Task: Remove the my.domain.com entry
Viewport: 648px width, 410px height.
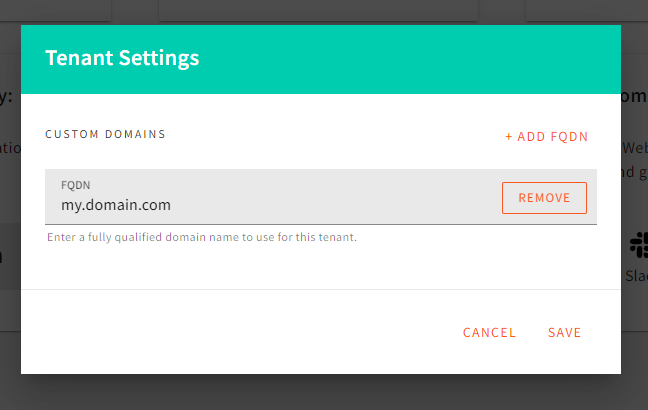Action: [544, 198]
